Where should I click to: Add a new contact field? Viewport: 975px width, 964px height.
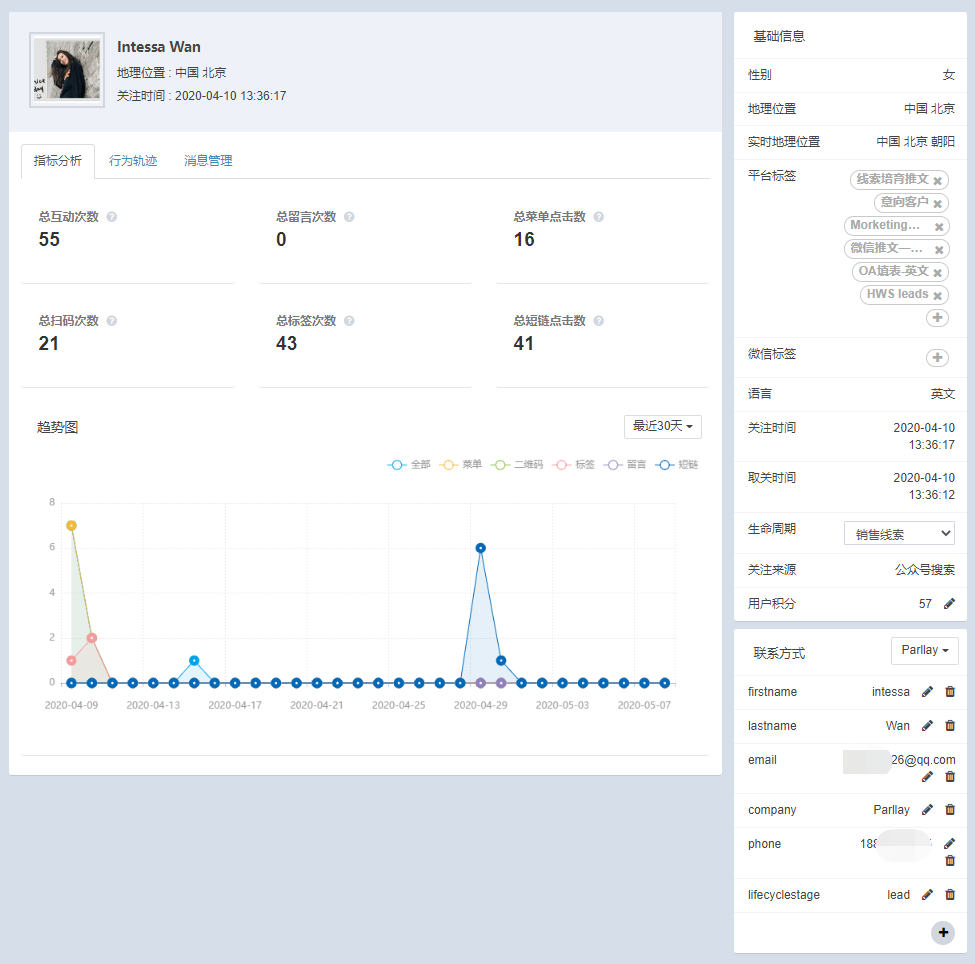(x=942, y=932)
